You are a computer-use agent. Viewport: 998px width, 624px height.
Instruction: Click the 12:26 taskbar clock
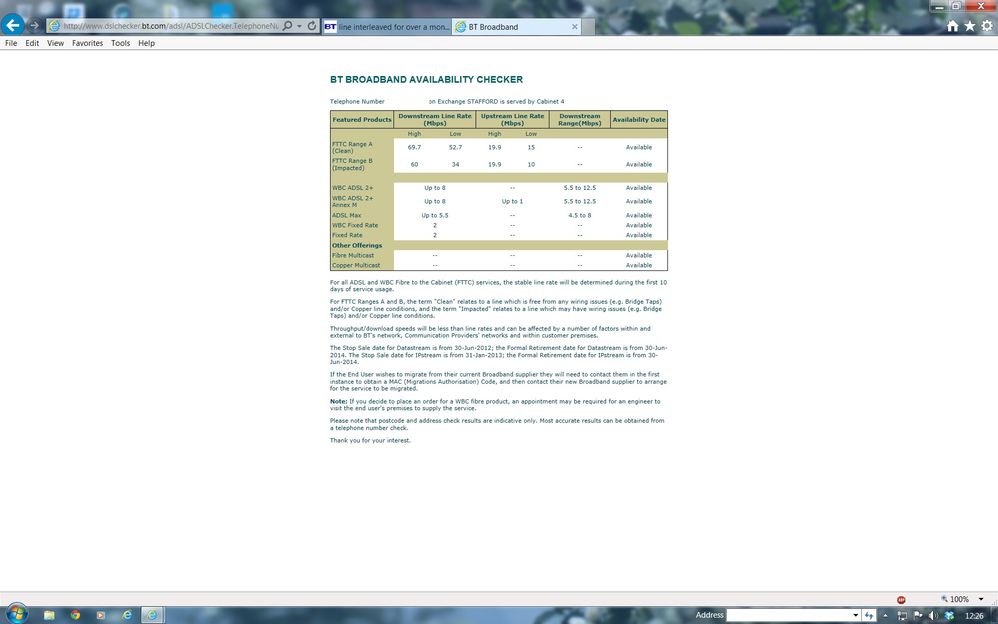click(x=974, y=616)
